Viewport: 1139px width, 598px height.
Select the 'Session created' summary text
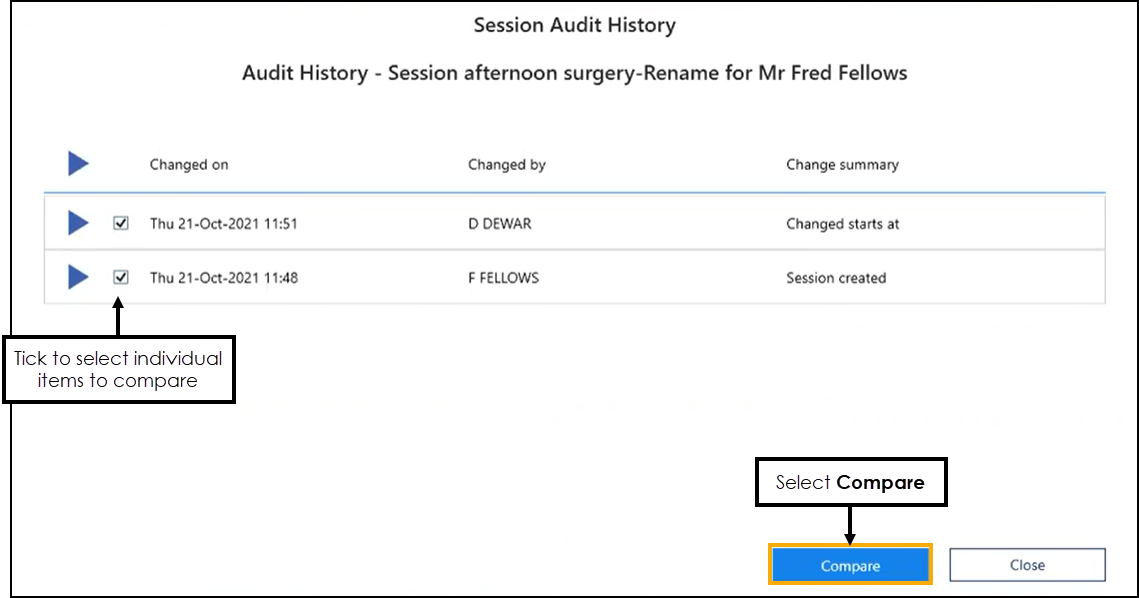pyautogui.click(x=836, y=278)
